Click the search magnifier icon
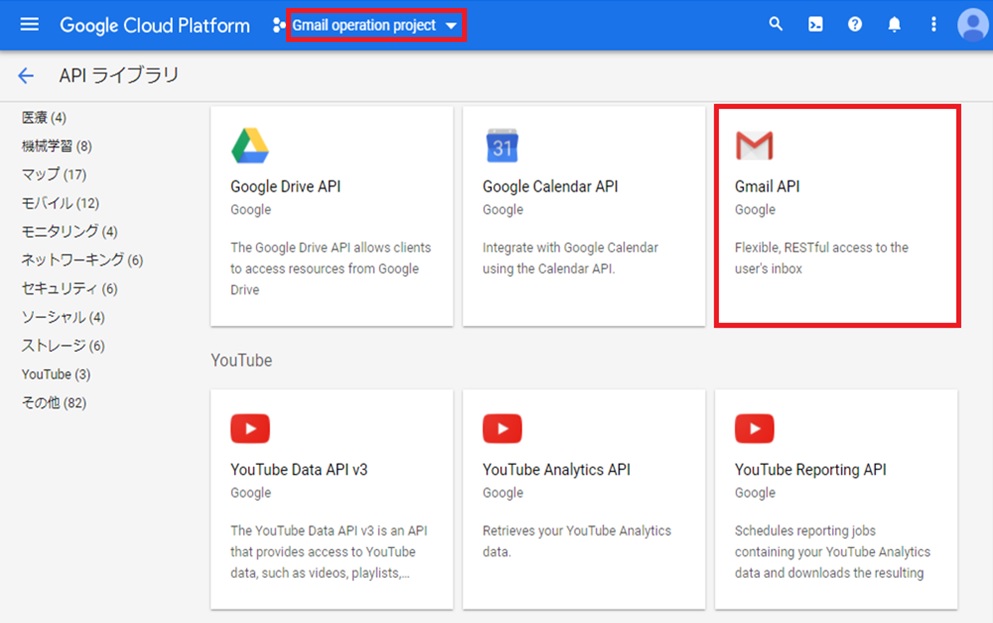993x623 pixels. 776,24
